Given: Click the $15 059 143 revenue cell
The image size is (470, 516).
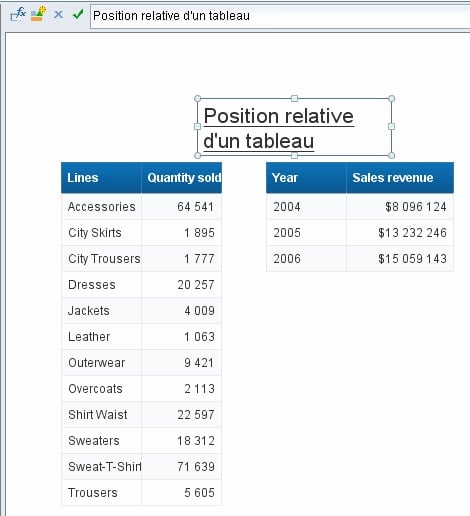Looking at the screenshot, I should (x=400, y=259).
